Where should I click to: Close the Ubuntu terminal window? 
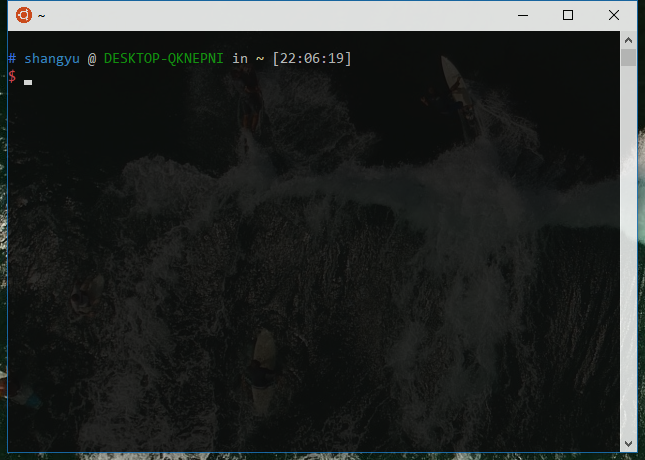click(x=614, y=15)
